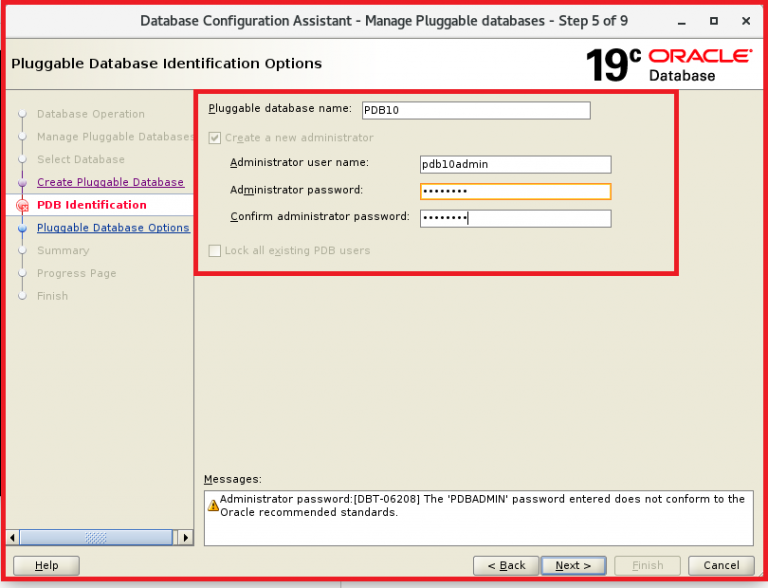Proceed with the Next button

coord(574,565)
